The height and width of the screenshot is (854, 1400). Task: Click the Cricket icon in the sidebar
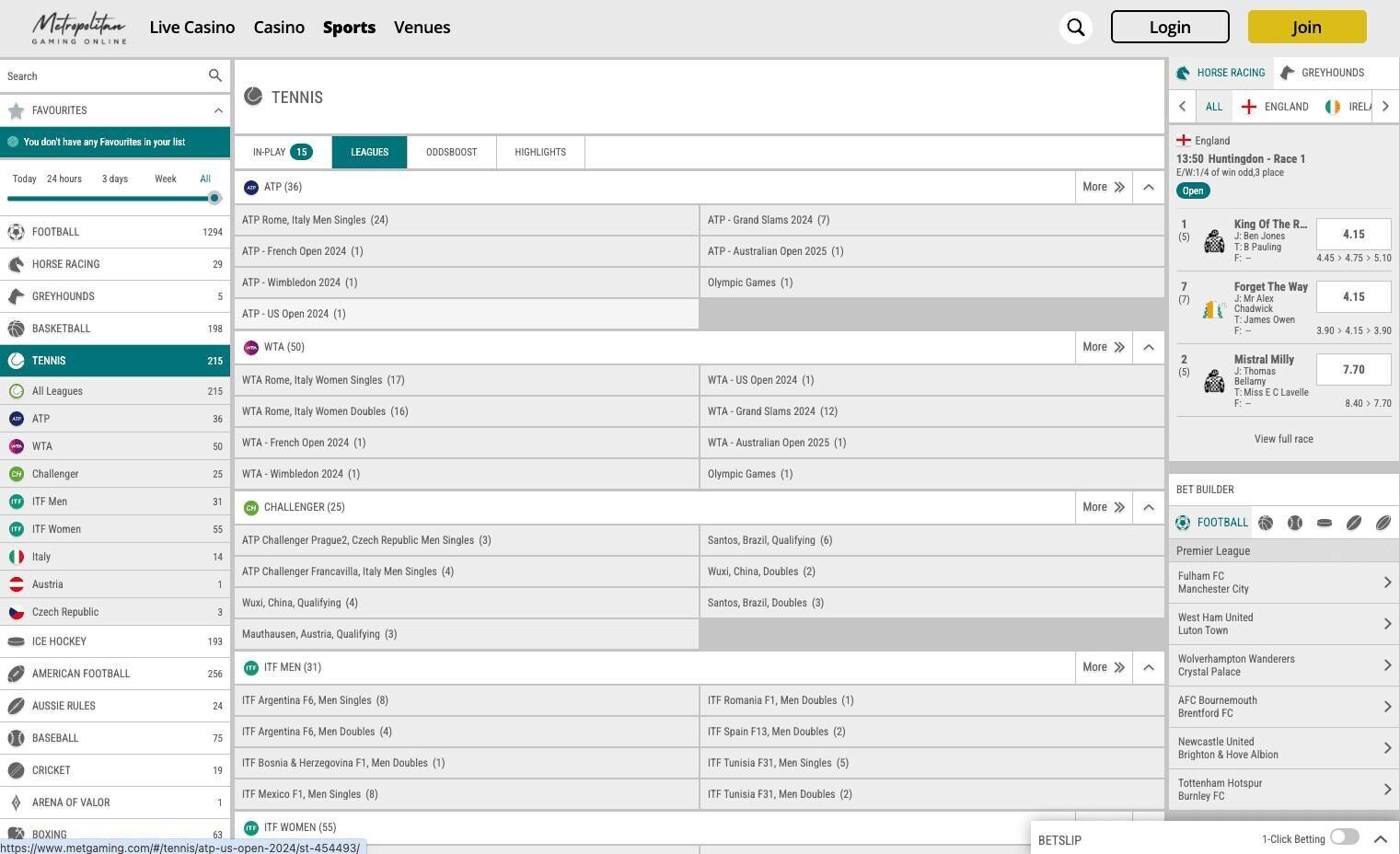(16, 770)
